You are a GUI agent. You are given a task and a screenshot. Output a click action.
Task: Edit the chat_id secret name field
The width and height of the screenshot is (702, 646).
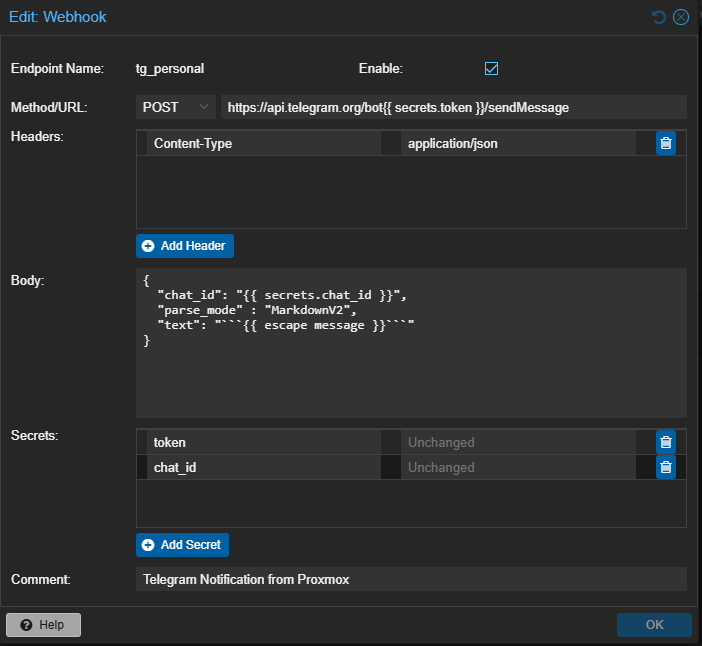point(264,467)
